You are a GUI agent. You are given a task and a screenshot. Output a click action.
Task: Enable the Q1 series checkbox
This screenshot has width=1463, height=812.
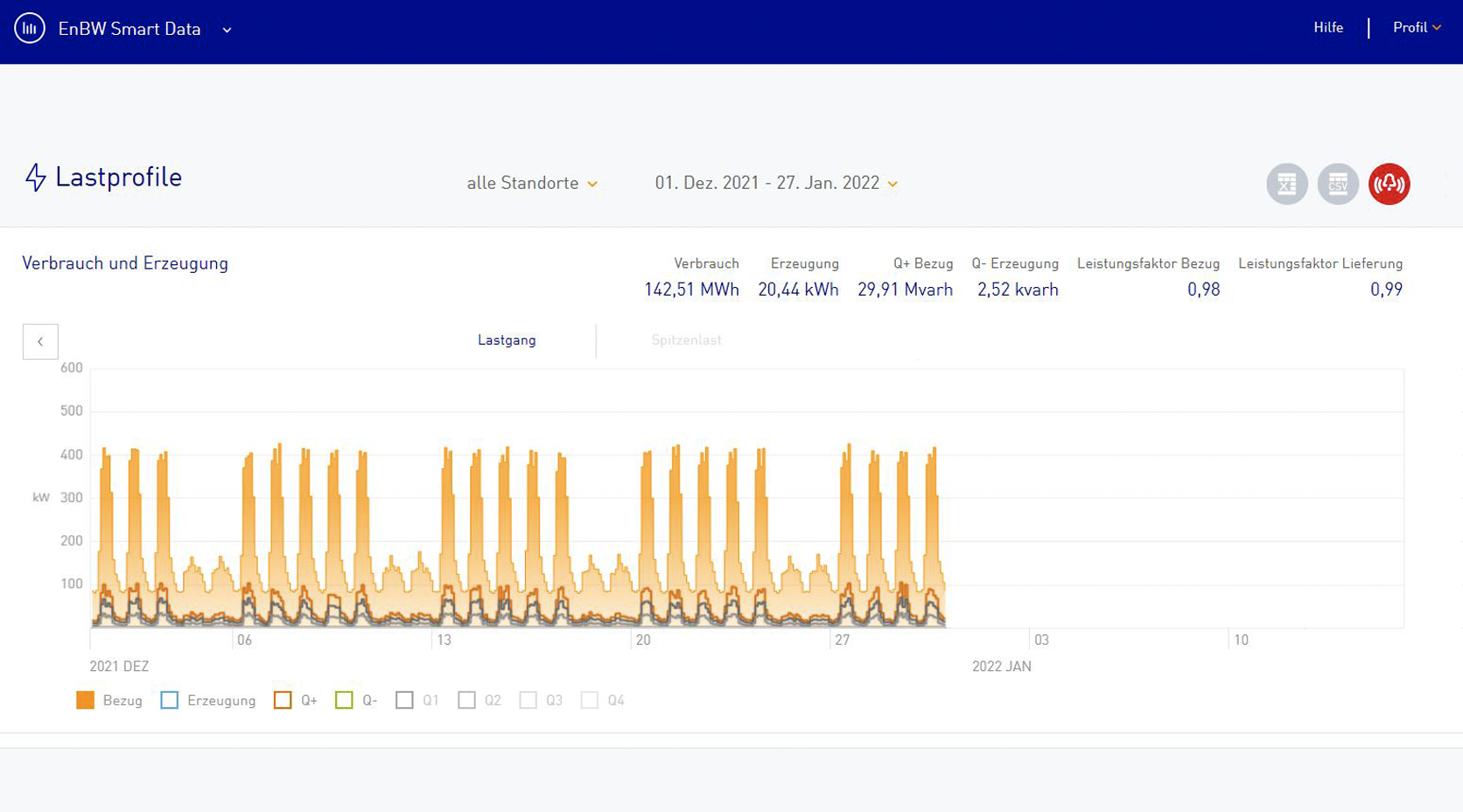(x=404, y=700)
